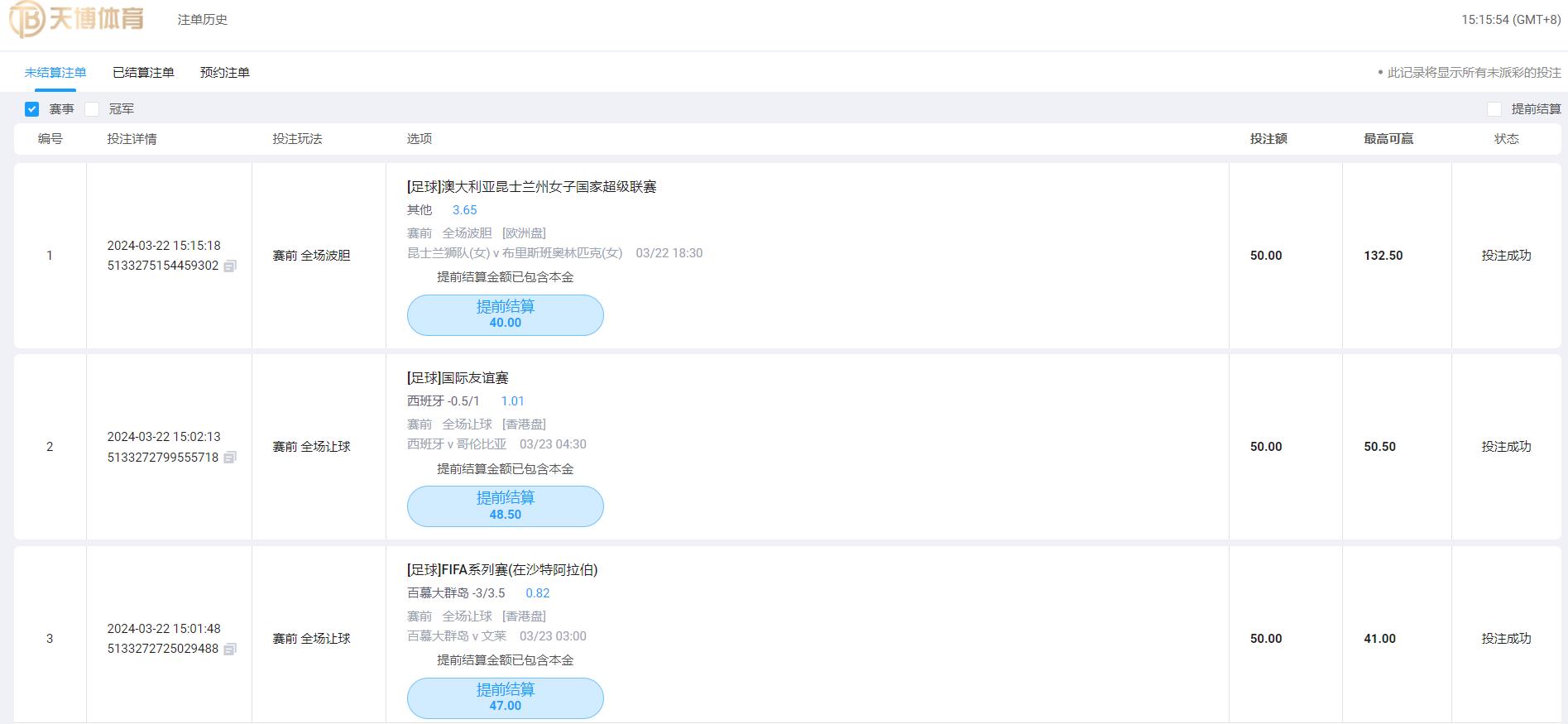Copy bet number 5133272799555718
Image resolution: width=1568 pixels, height=724 pixels.
click(230, 458)
